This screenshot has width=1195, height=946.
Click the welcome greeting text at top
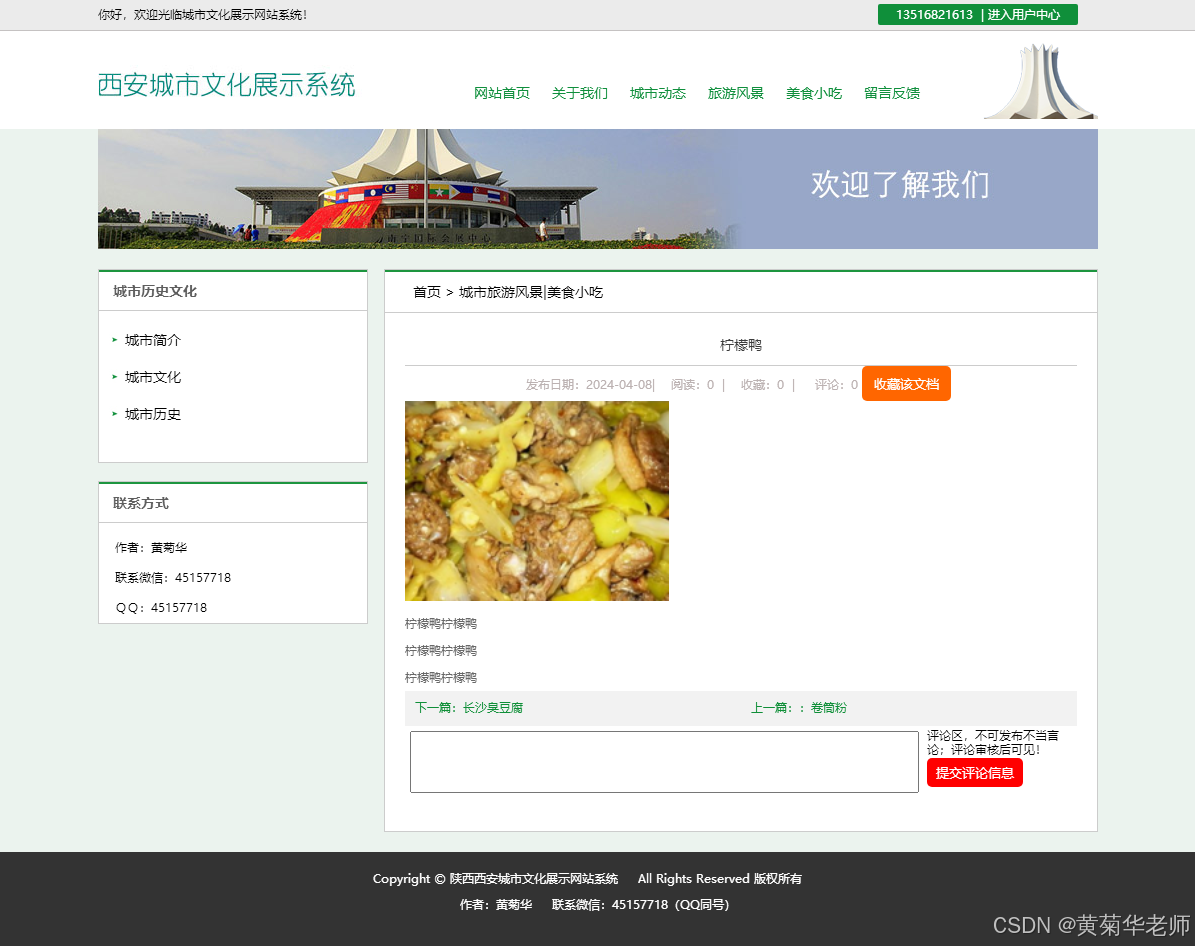pos(203,14)
